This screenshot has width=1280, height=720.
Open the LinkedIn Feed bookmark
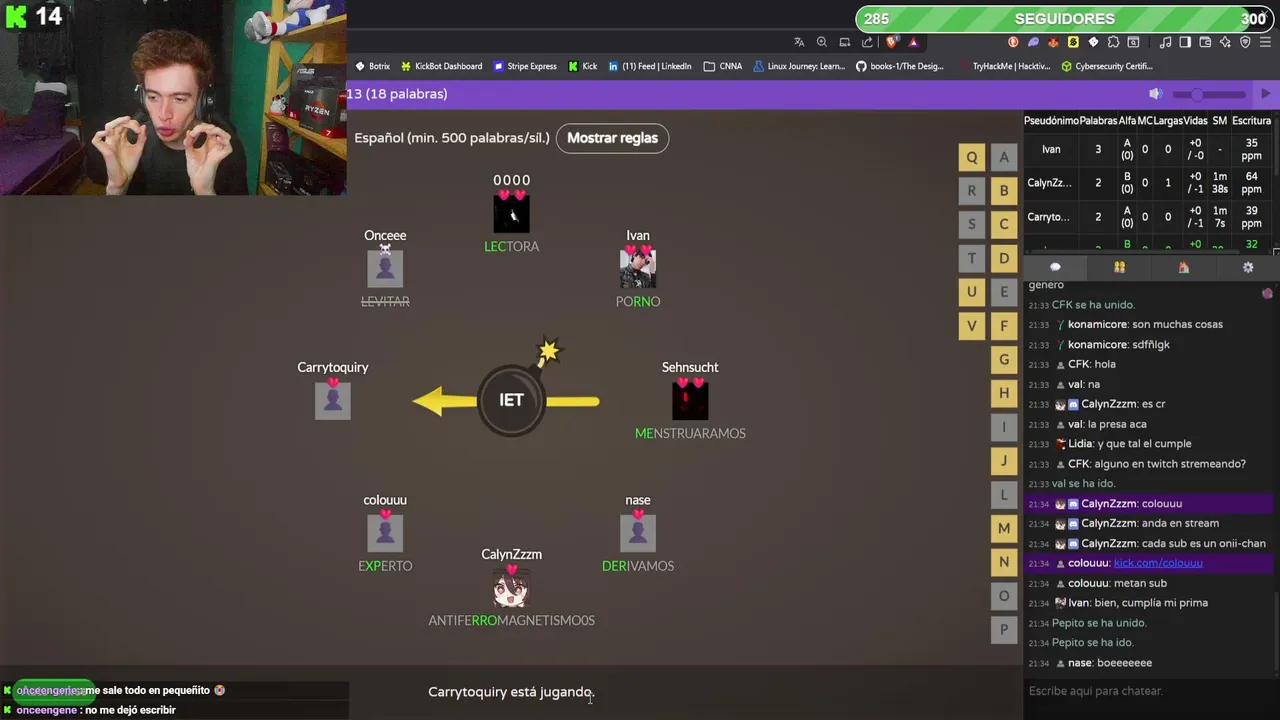point(649,66)
